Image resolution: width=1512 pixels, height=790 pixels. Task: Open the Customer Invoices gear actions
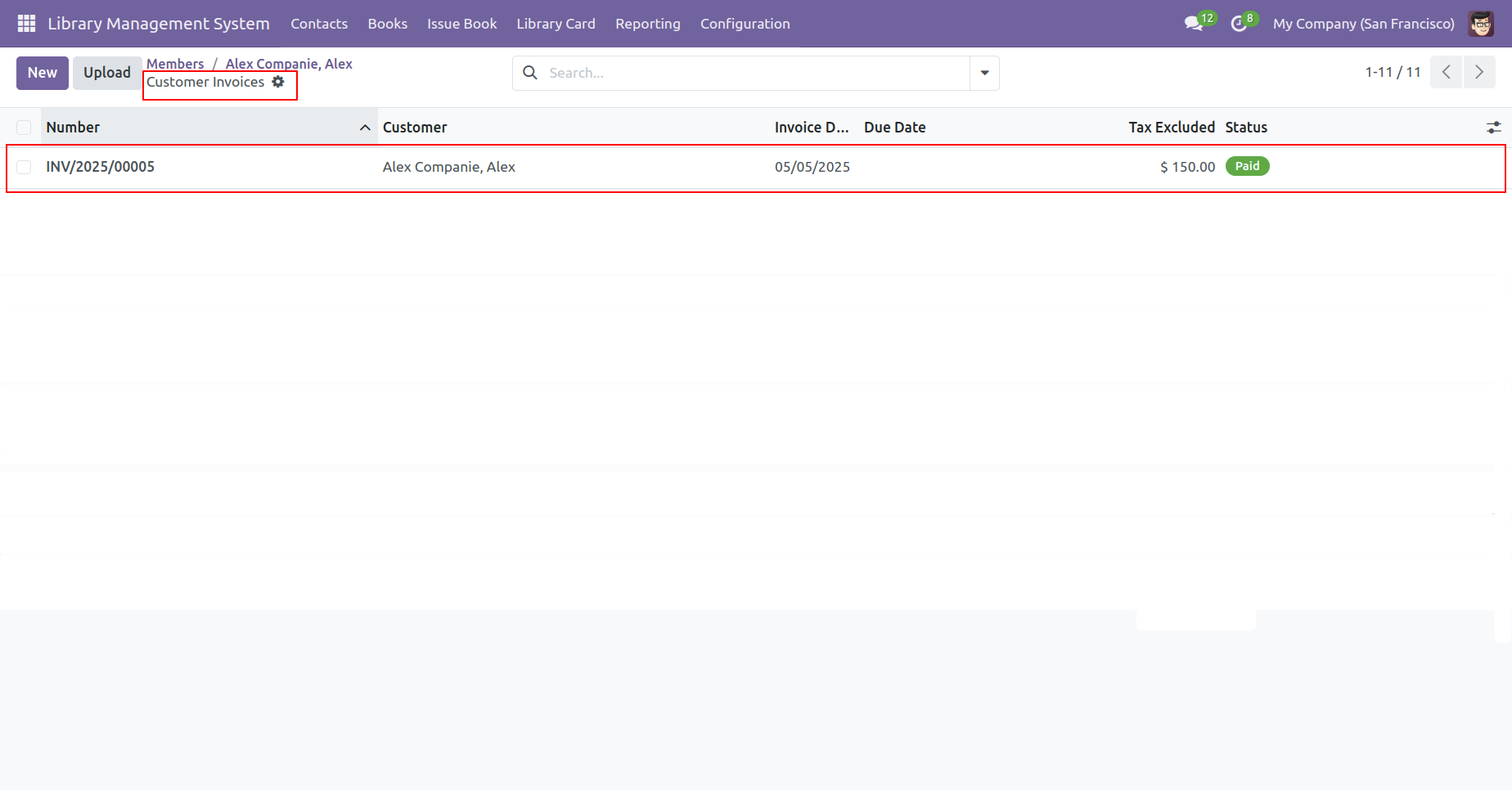coord(278,82)
